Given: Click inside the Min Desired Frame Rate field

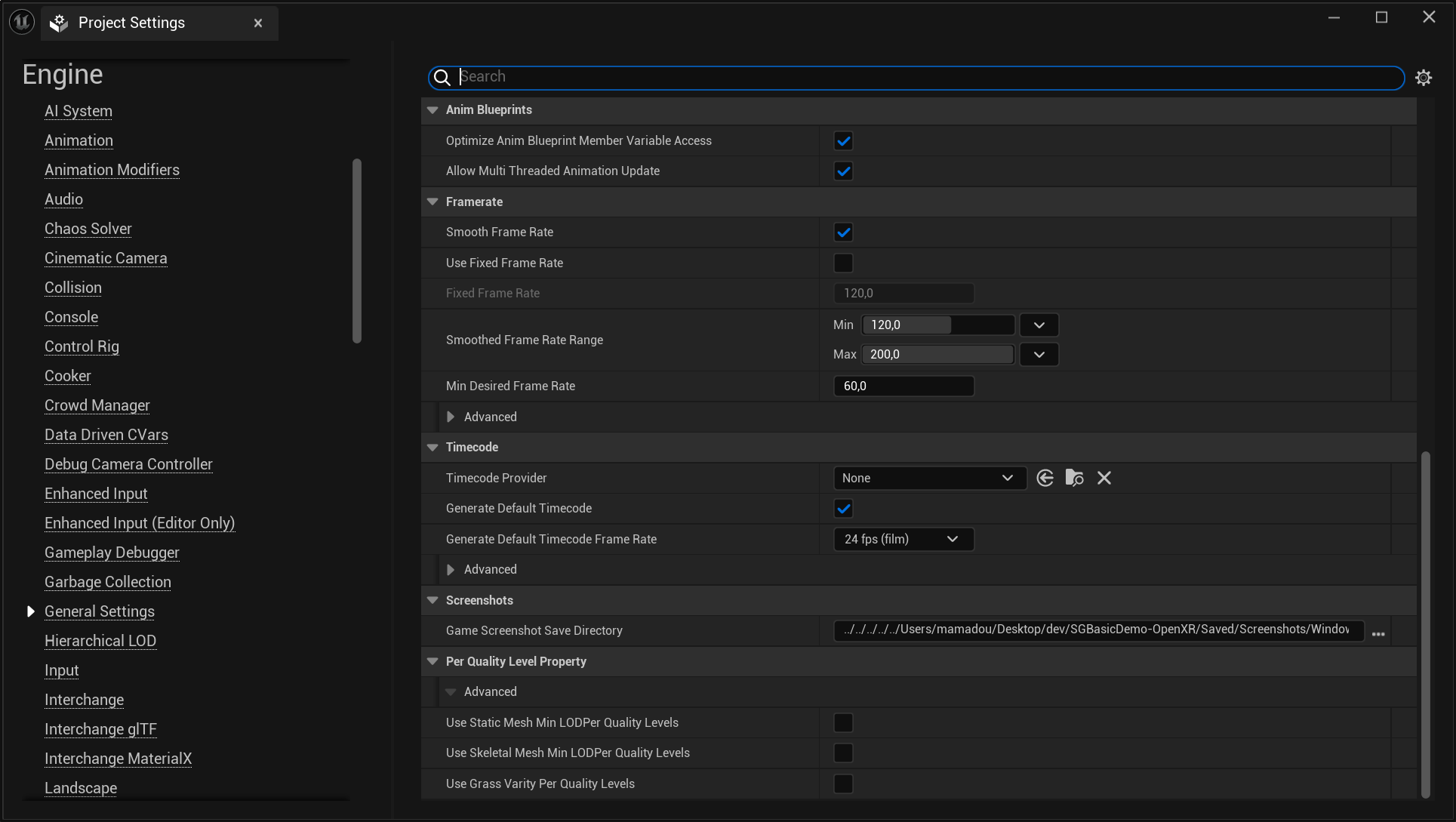Looking at the screenshot, I should pos(903,386).
